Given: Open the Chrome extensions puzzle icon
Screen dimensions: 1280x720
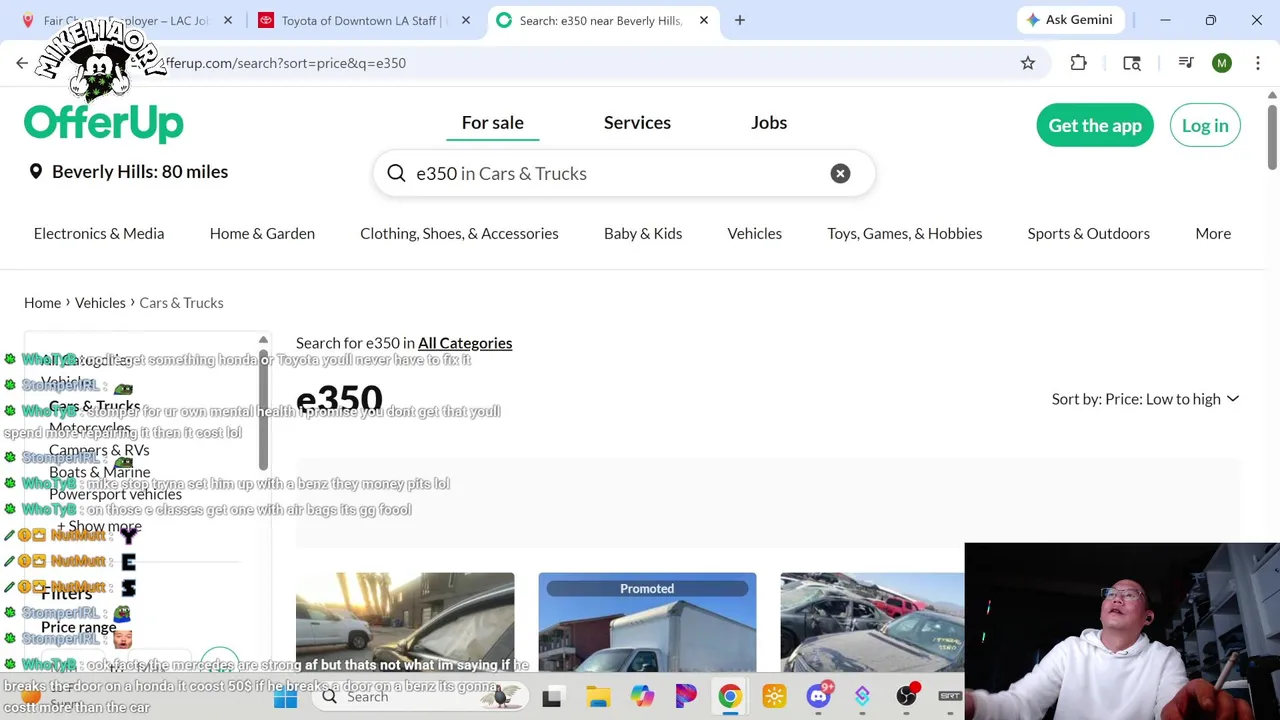Looking at the screenshot, I should coord(1078,63).
